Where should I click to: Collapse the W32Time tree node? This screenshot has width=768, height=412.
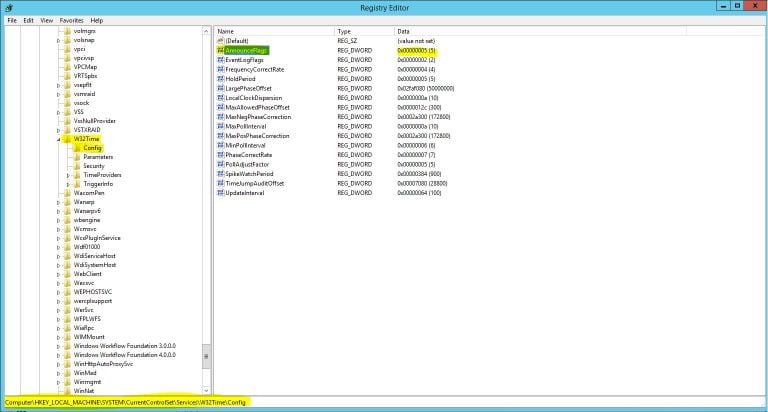[x=59, y=140]
